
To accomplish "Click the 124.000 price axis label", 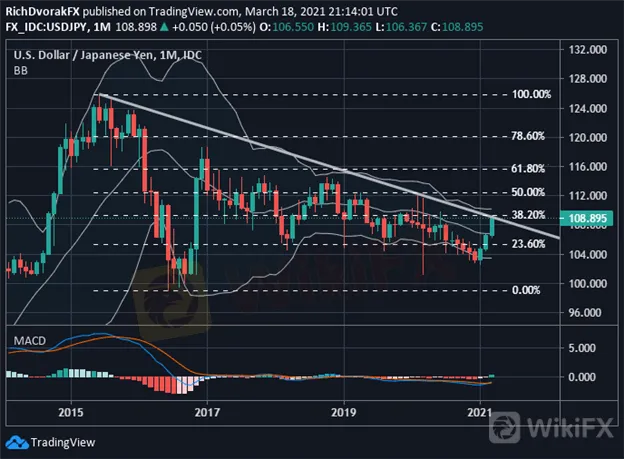I will [588, 108].
